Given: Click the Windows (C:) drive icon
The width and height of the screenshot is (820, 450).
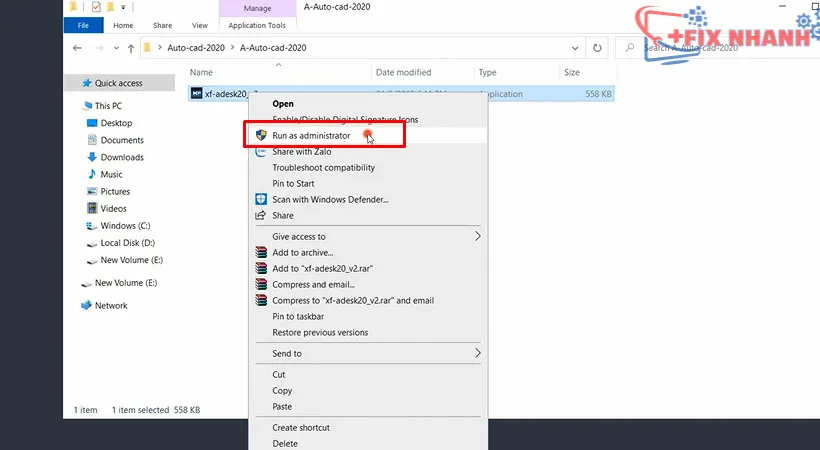Looking at the screenshot, I should [92, 226].
